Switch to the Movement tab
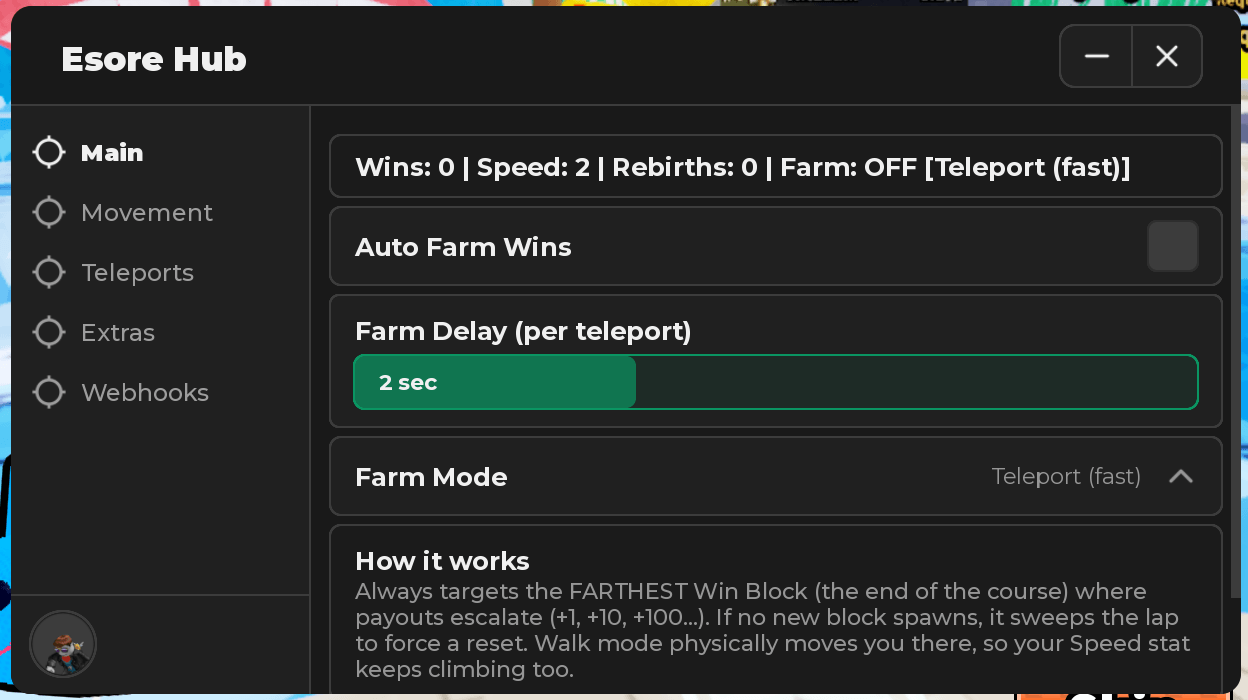 [x=147, y=213]
